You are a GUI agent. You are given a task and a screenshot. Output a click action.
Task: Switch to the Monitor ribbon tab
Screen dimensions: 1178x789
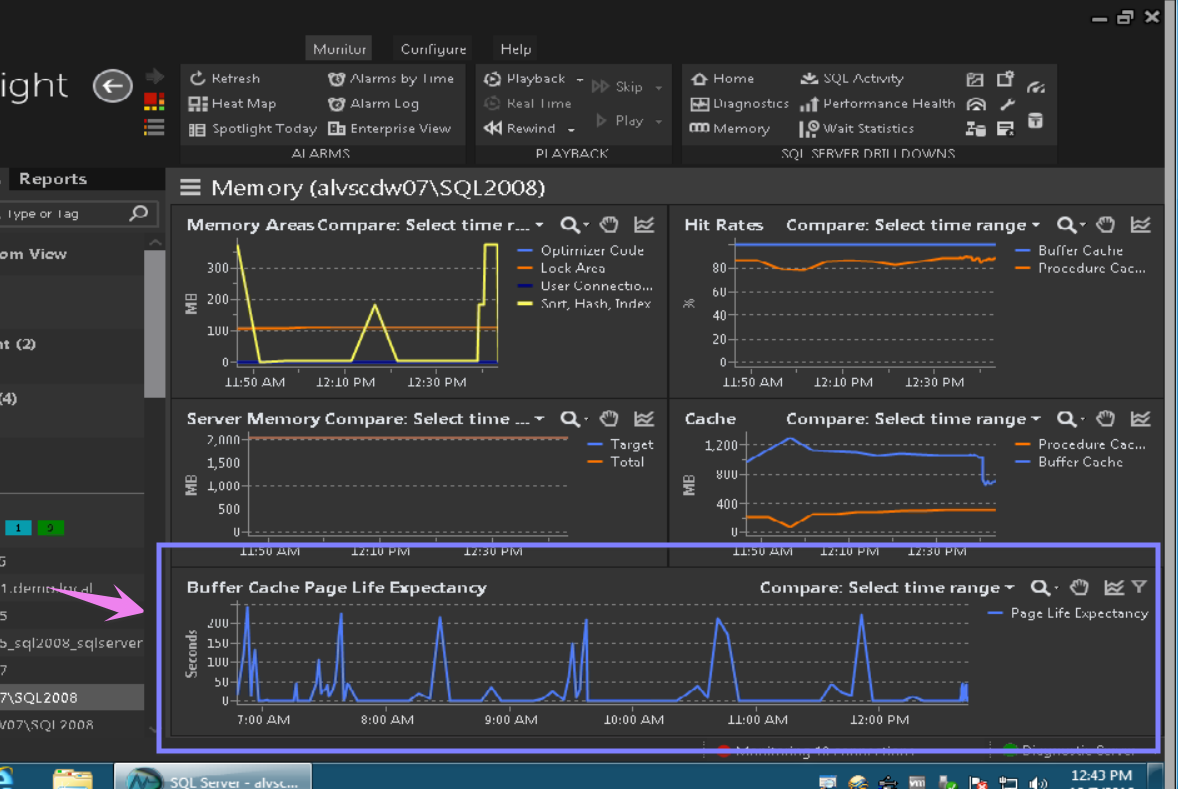pos(339,49)
